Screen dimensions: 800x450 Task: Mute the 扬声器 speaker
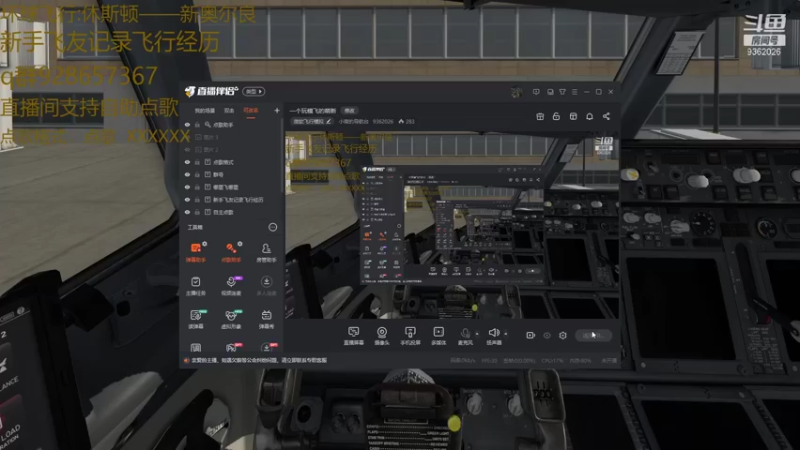pos(493,336)
